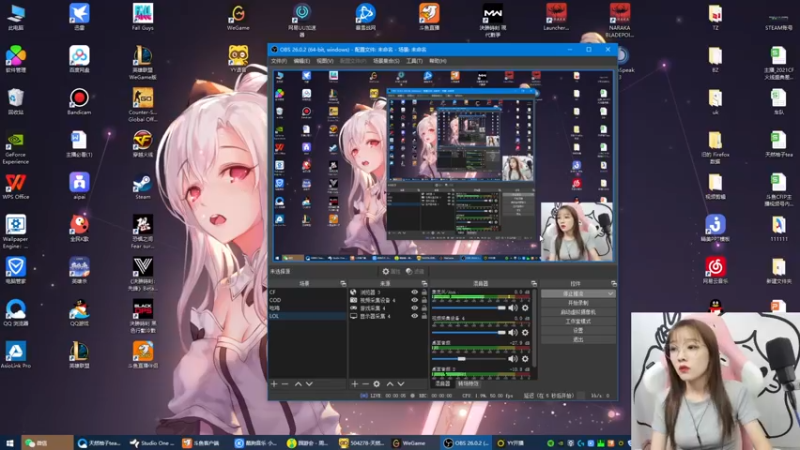800x450 pixels.
Task: Open gear settings for 麦克风/Aux channel
Action: 525,308
